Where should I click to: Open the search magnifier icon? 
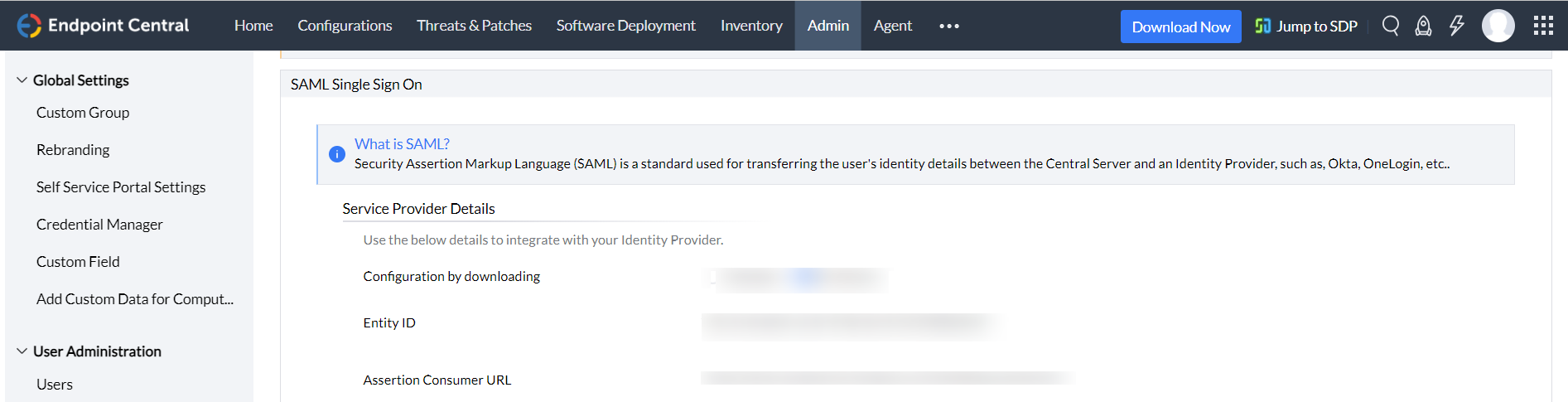[x=1391, y=26]
